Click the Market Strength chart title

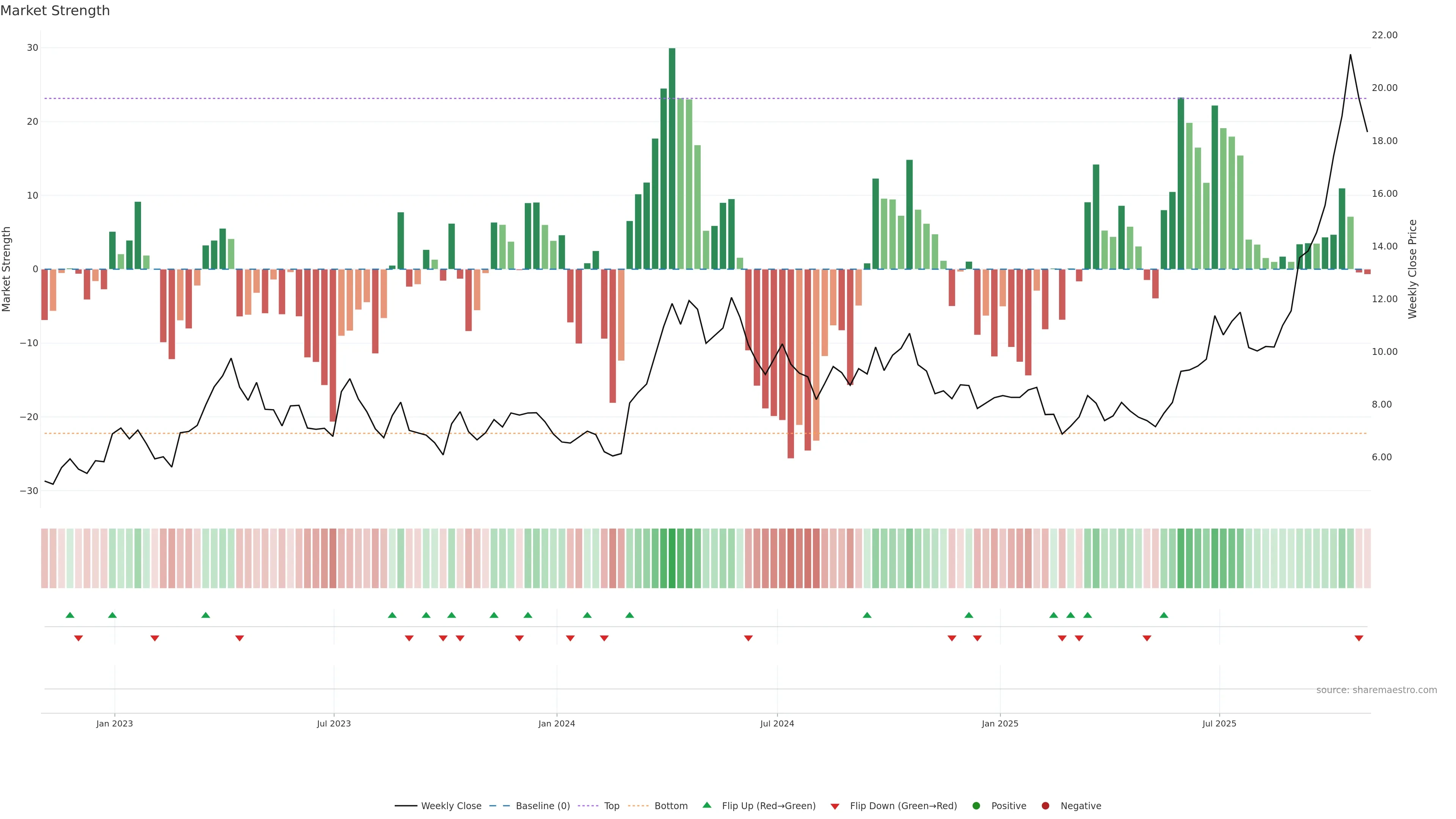point(55,11)
